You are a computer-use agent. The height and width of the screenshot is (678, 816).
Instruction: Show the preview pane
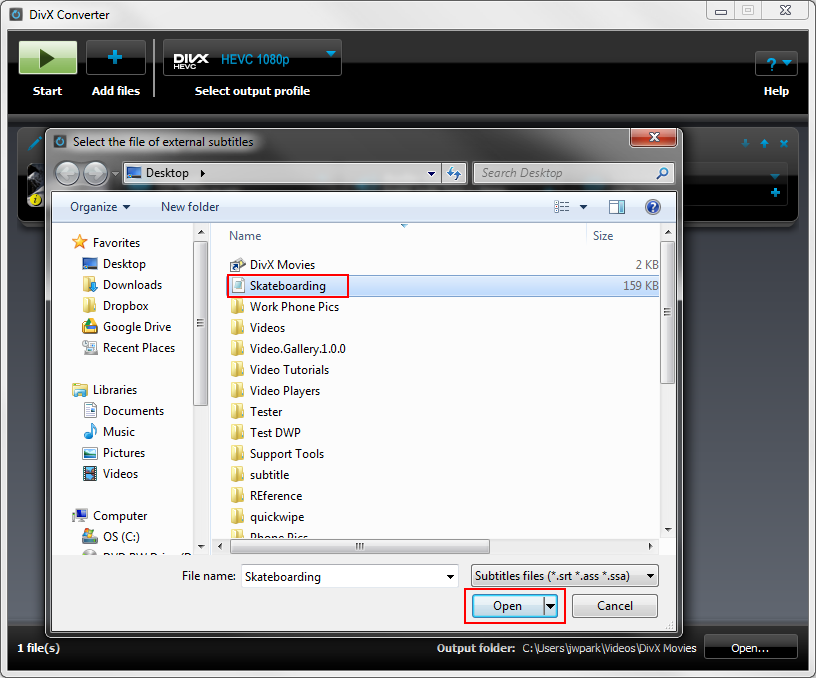coord(617,207)
